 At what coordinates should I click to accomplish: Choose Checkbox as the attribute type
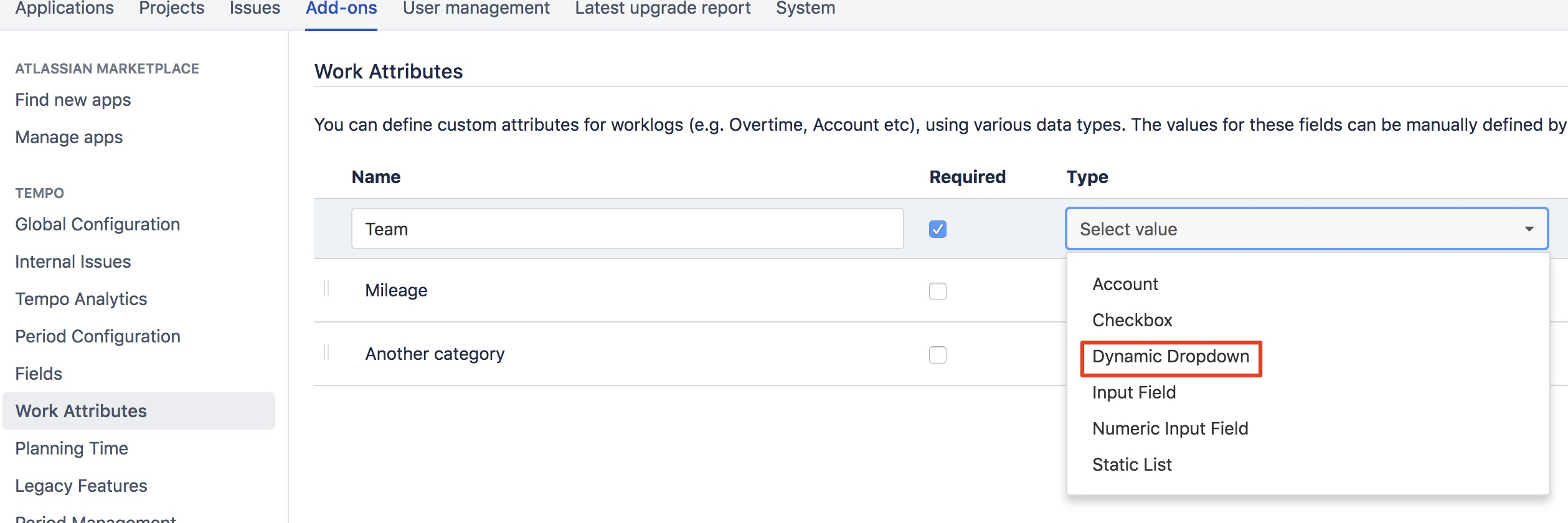point(1131,321)
